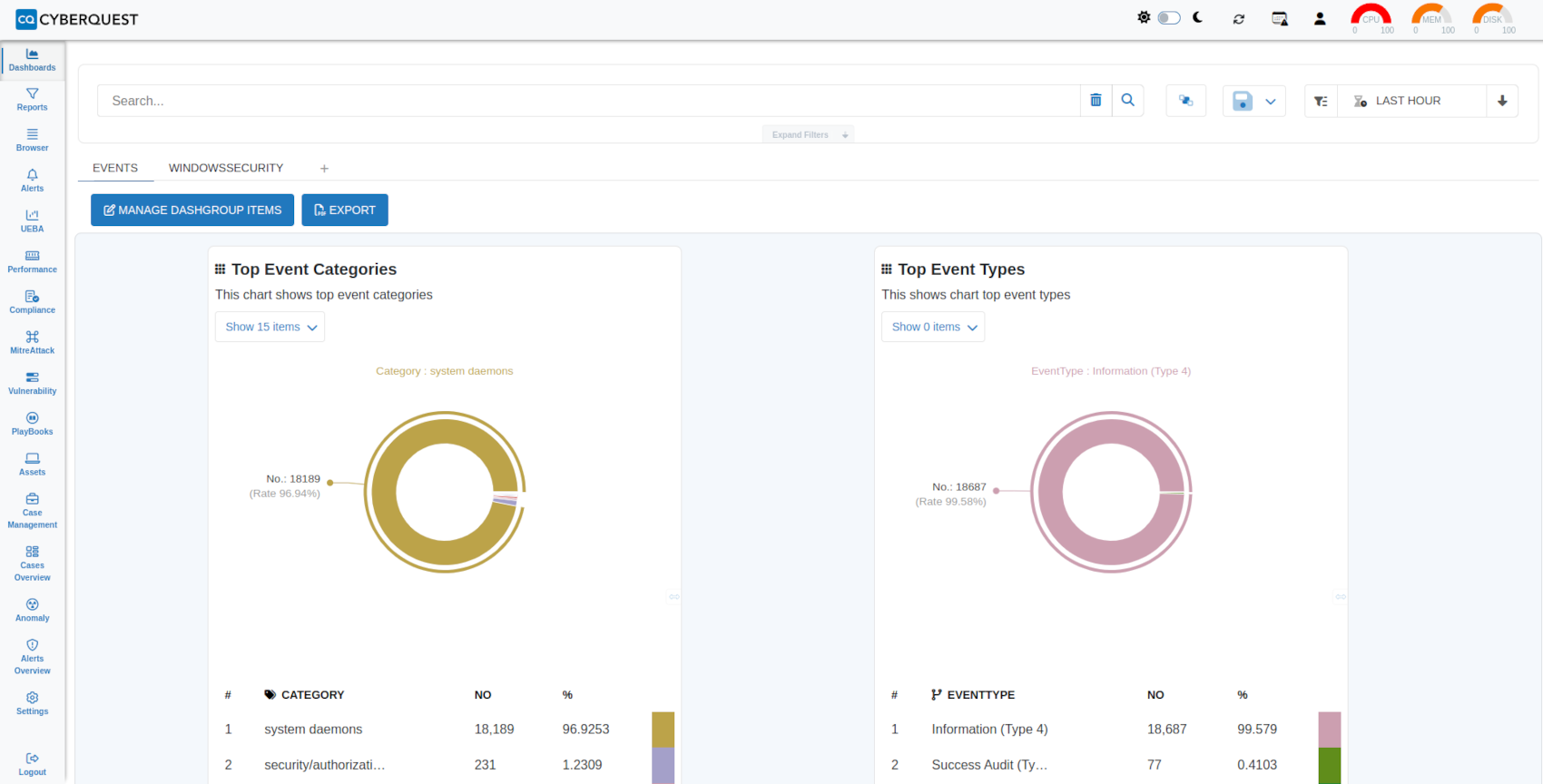Select the EVENTS tab
The width and height of the screenshot is (1543, 784).
tap(115, 168)
